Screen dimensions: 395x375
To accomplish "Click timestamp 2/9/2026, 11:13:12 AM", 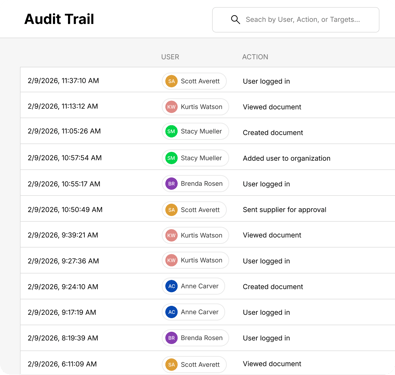I will 63,106.
